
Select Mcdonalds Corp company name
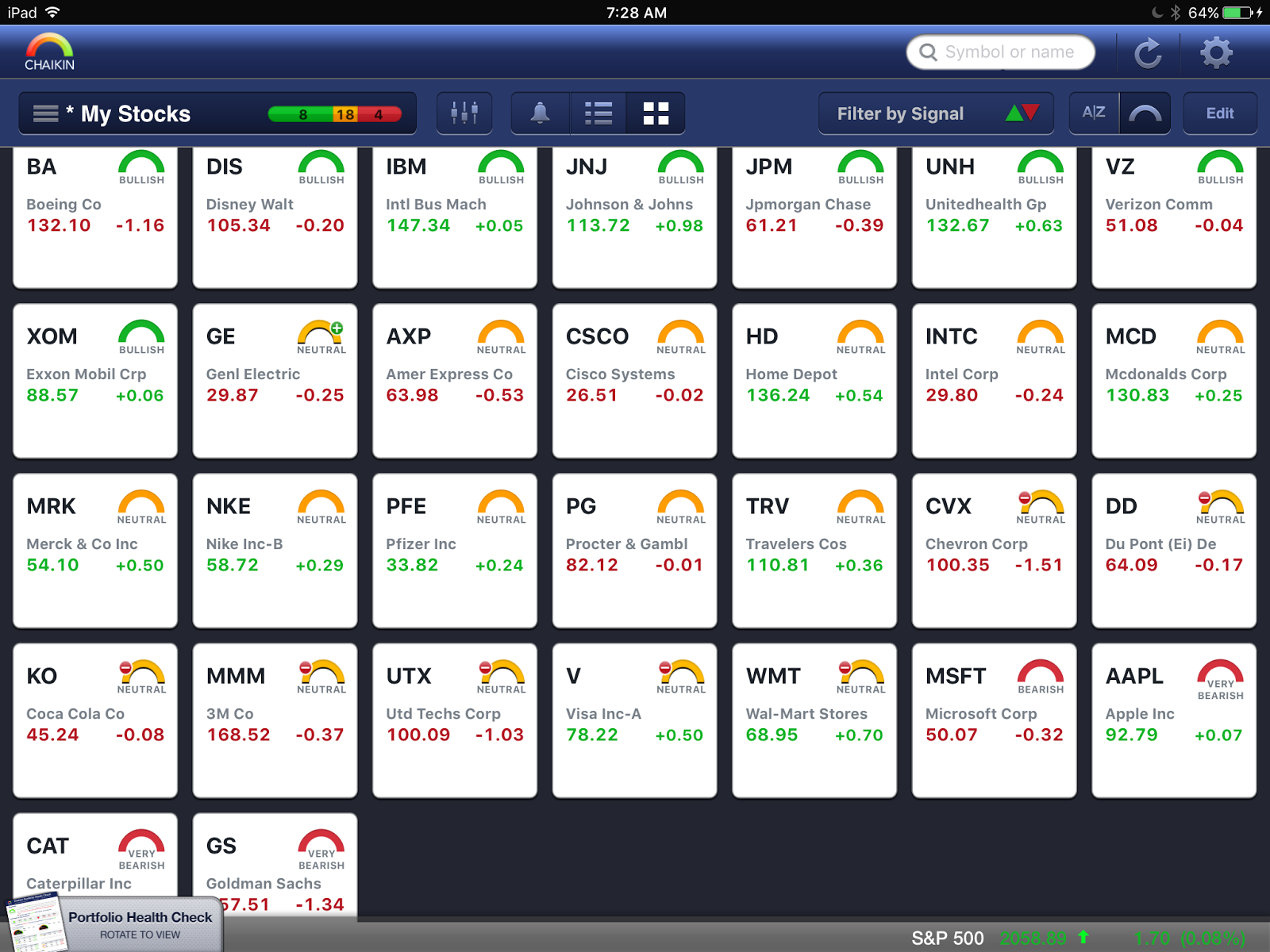[1165, 374]
